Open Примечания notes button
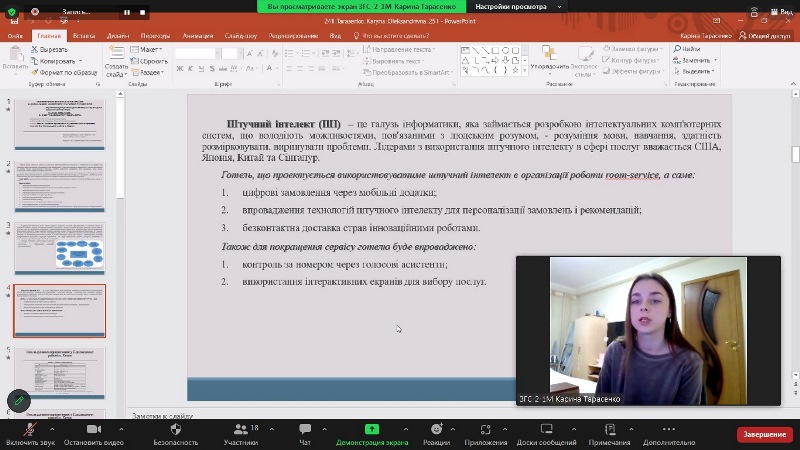The height and width of the screenshot is (450, 800). (609, 434)
